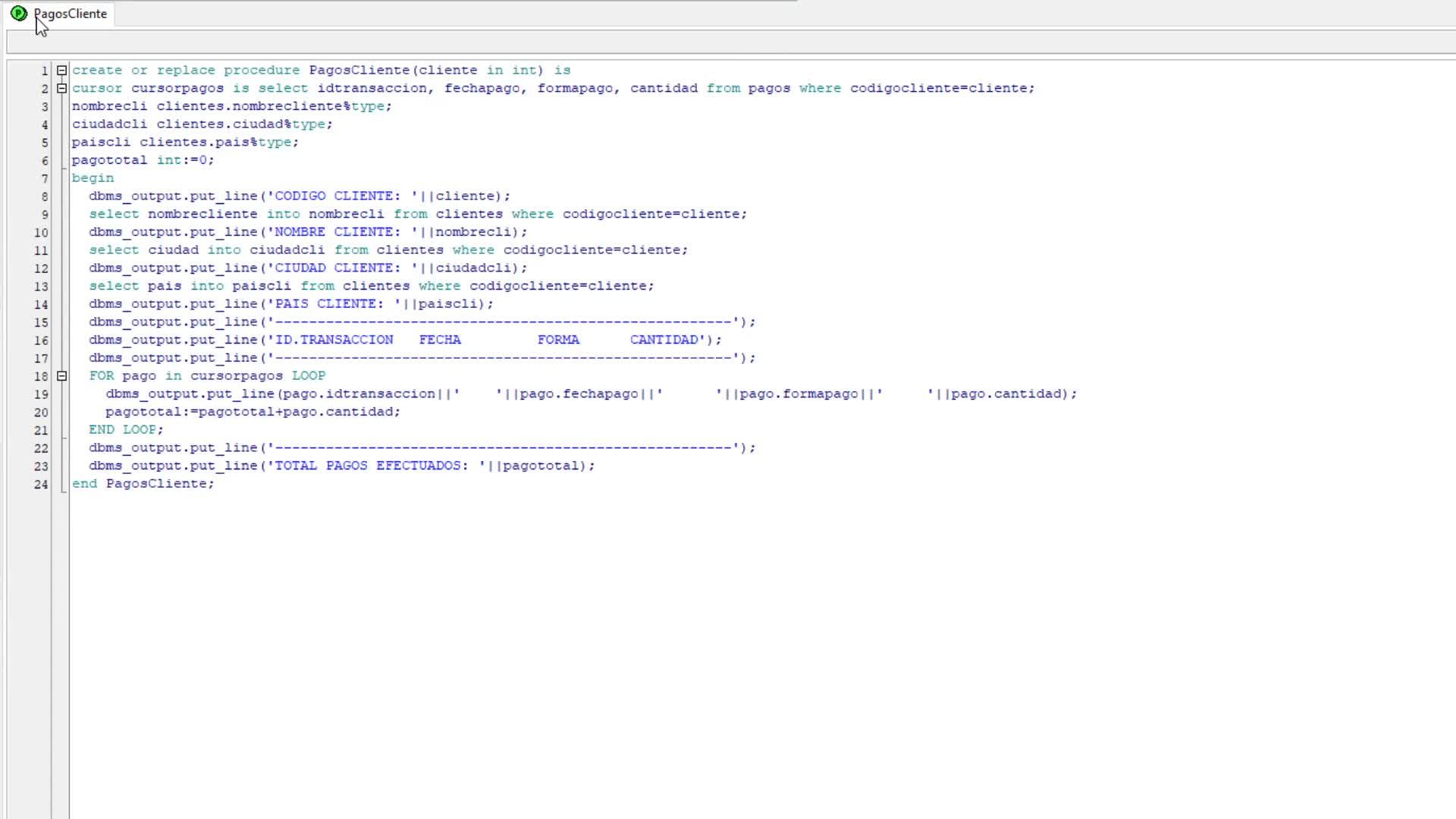1456x819 pixels.
Task: Click the empty editor area below the code
Action: pyautogui.click(x=682, y=645)
